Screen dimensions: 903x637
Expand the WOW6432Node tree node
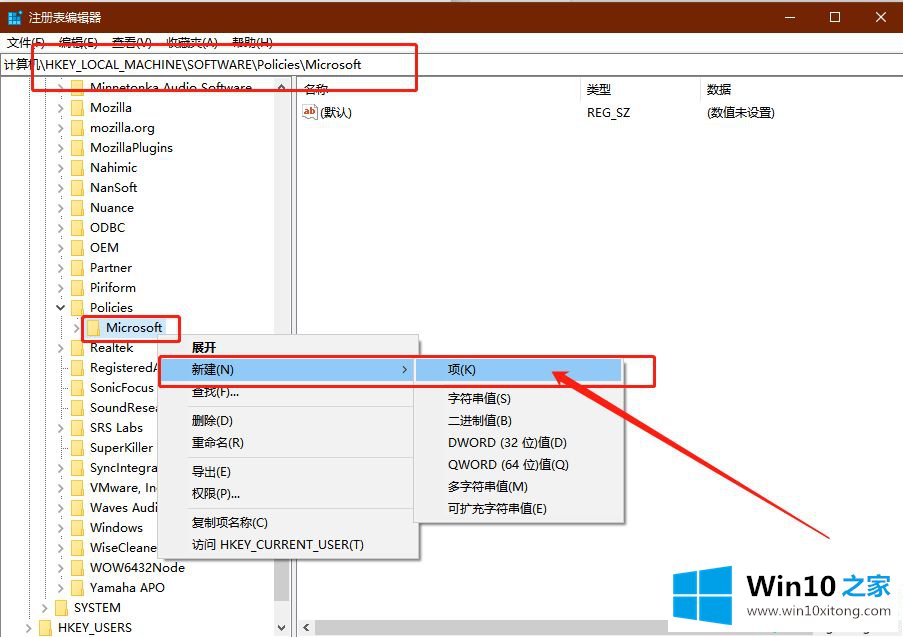click(x=60, y=568)
